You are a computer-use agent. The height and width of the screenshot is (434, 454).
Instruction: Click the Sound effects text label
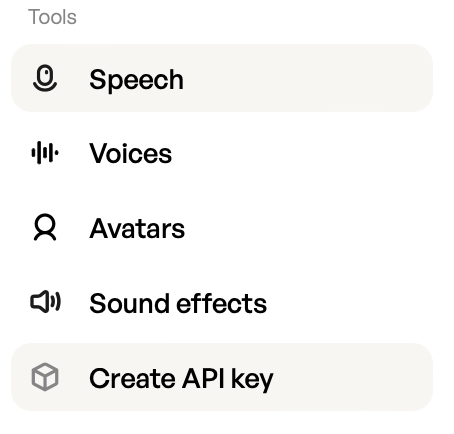[x=178, y=303]
